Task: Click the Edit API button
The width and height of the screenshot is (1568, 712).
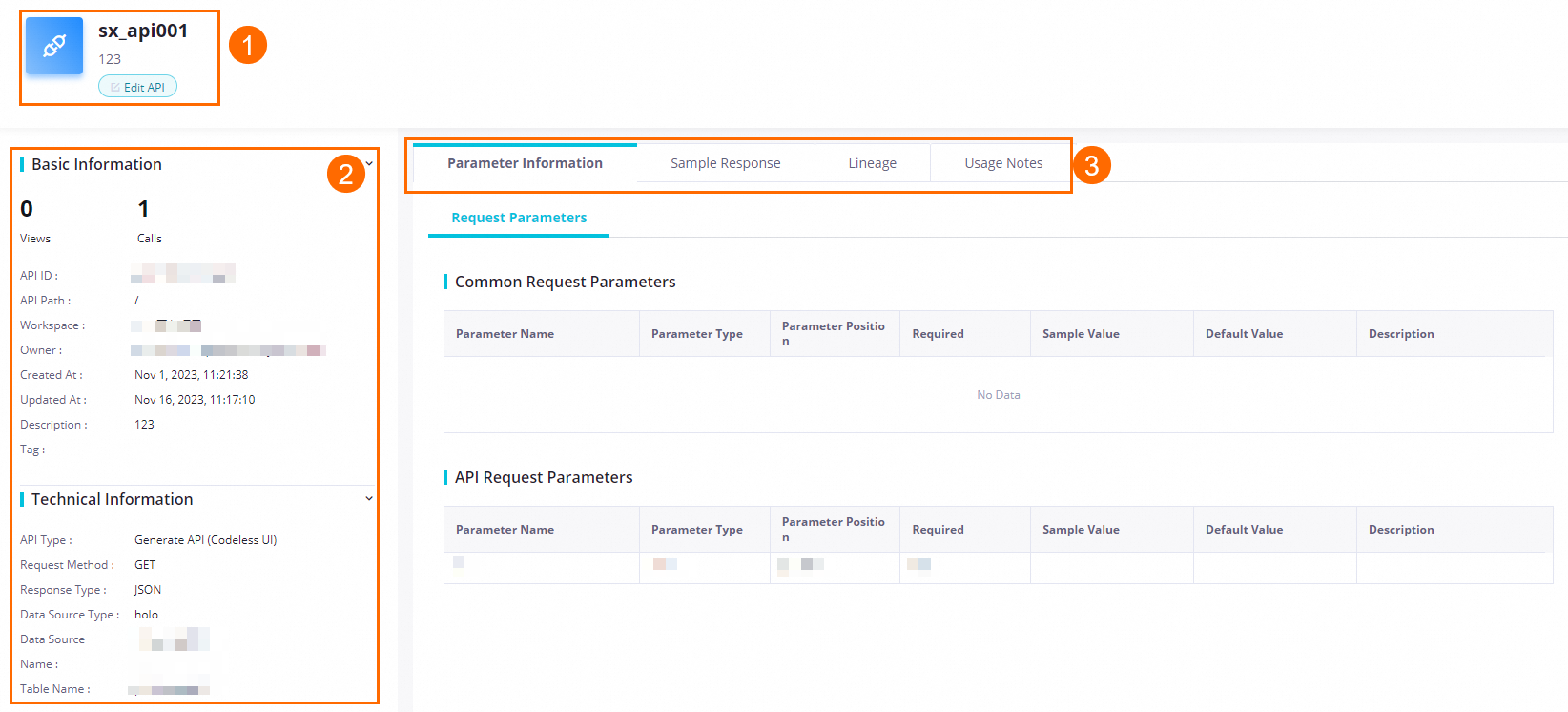Action: 137,87
